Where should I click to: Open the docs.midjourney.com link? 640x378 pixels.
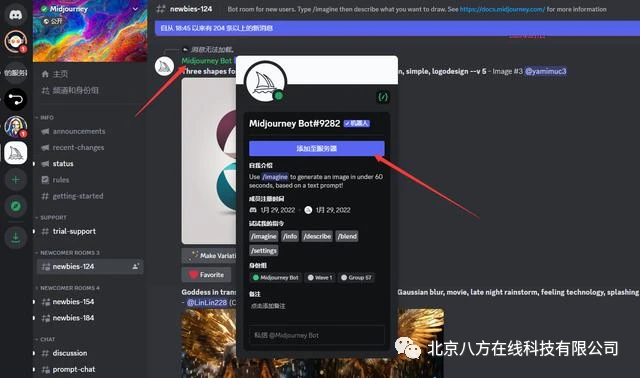coord(502,9)
